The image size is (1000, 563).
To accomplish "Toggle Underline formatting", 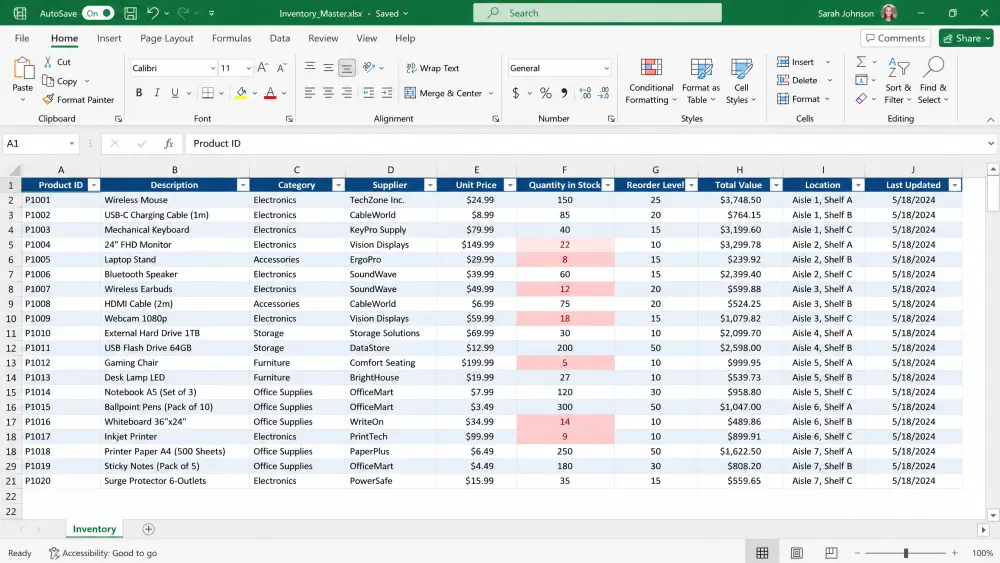I will 175,93.
